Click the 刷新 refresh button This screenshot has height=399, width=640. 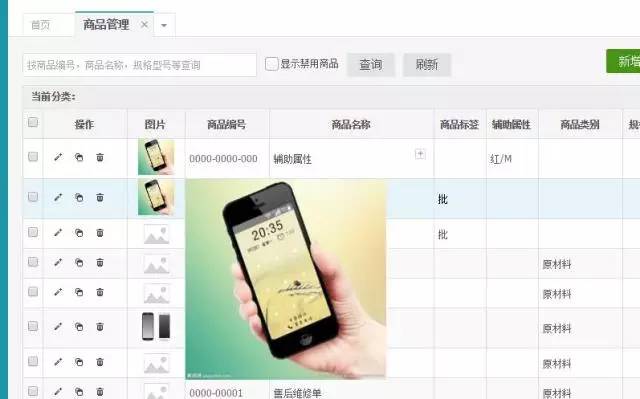[x=427, y=64]
